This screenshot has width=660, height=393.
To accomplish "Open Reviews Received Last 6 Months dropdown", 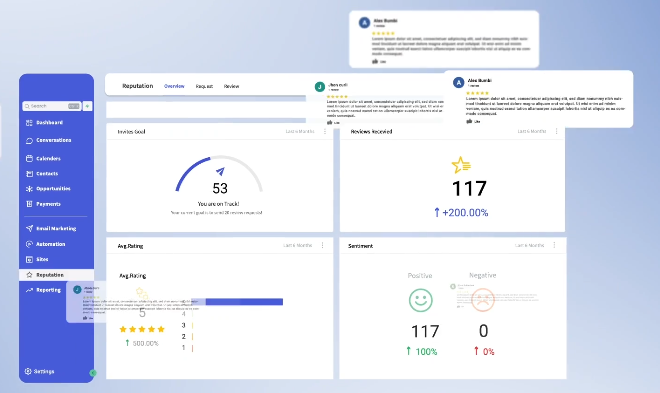I will coord(532,131).
